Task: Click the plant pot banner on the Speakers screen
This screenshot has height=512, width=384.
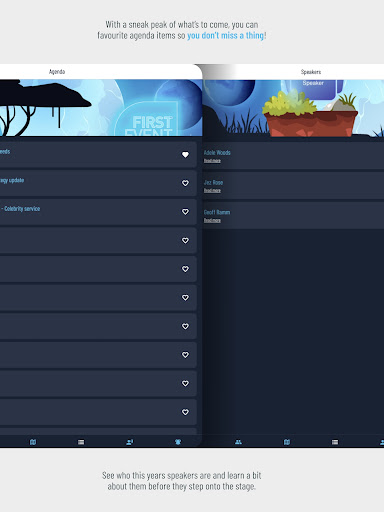Action: pos(293,108)
